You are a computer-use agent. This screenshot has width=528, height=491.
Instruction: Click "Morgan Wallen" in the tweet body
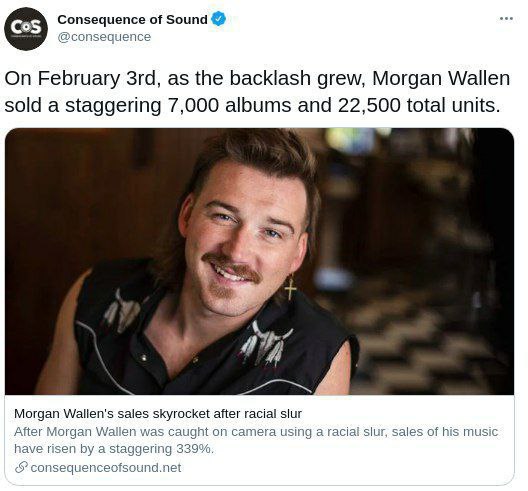click(x=441, y=78)
